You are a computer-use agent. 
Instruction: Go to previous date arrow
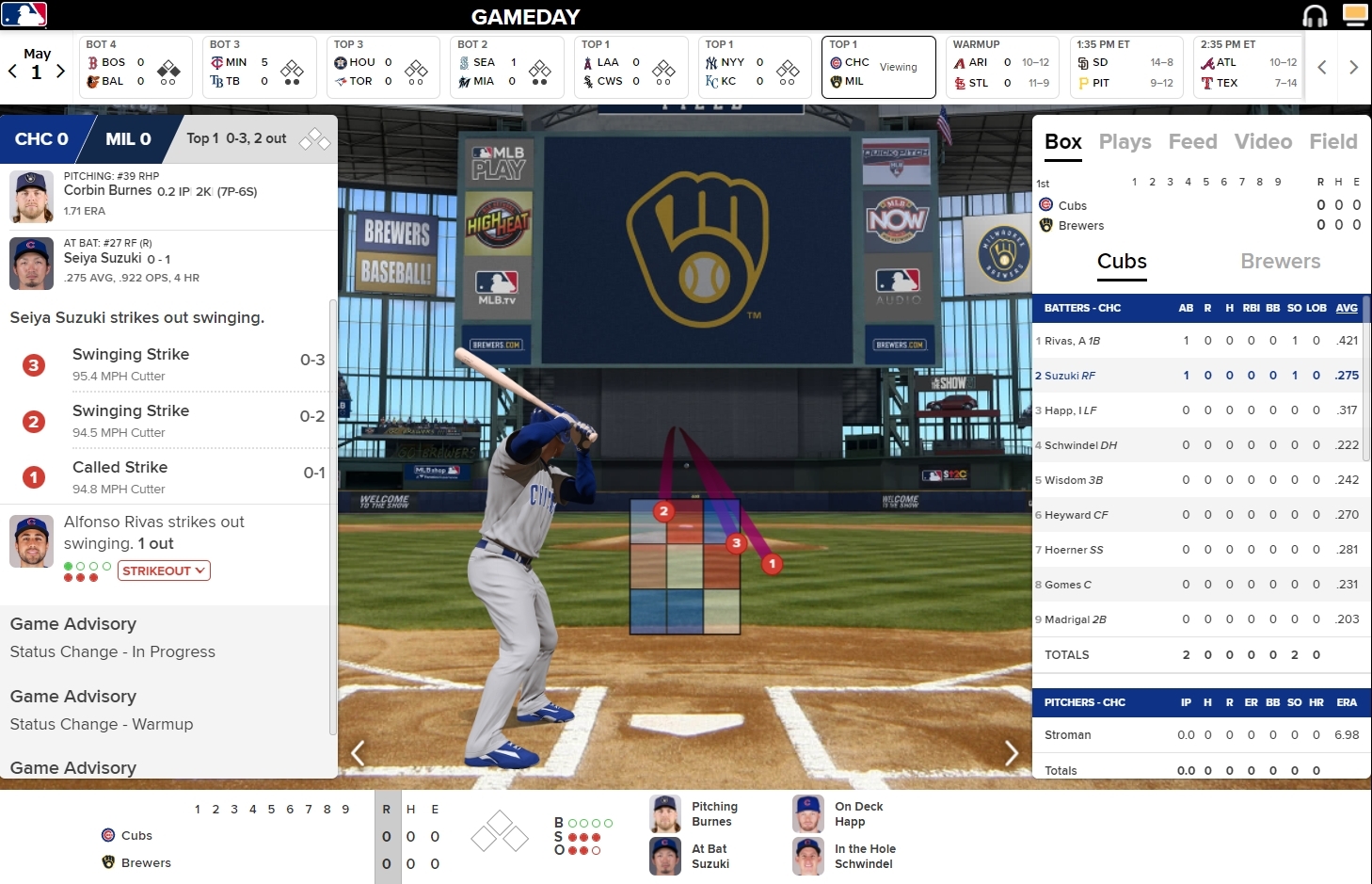tap(12, 71)
